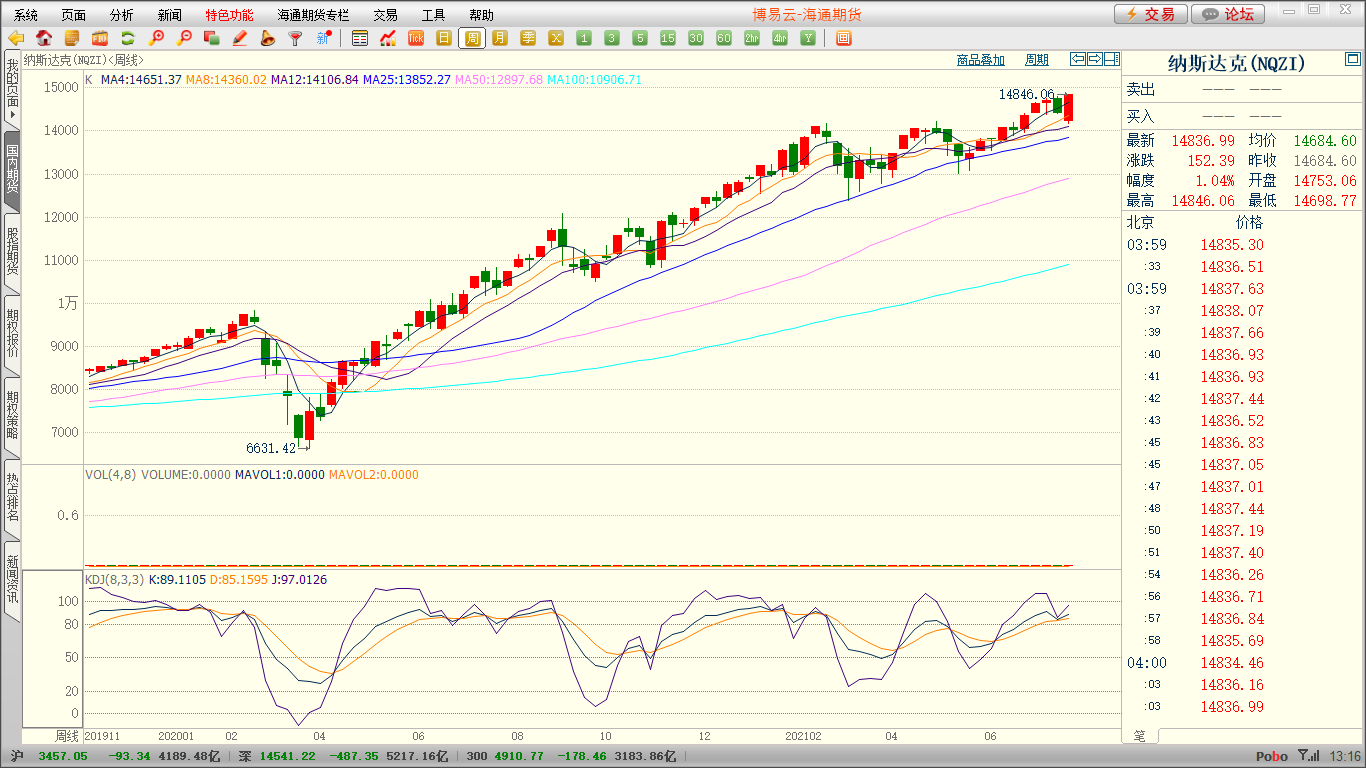Select the quarterly (季) period icon
Viewport: 1366px width, 768px height.
coord(528,38)
